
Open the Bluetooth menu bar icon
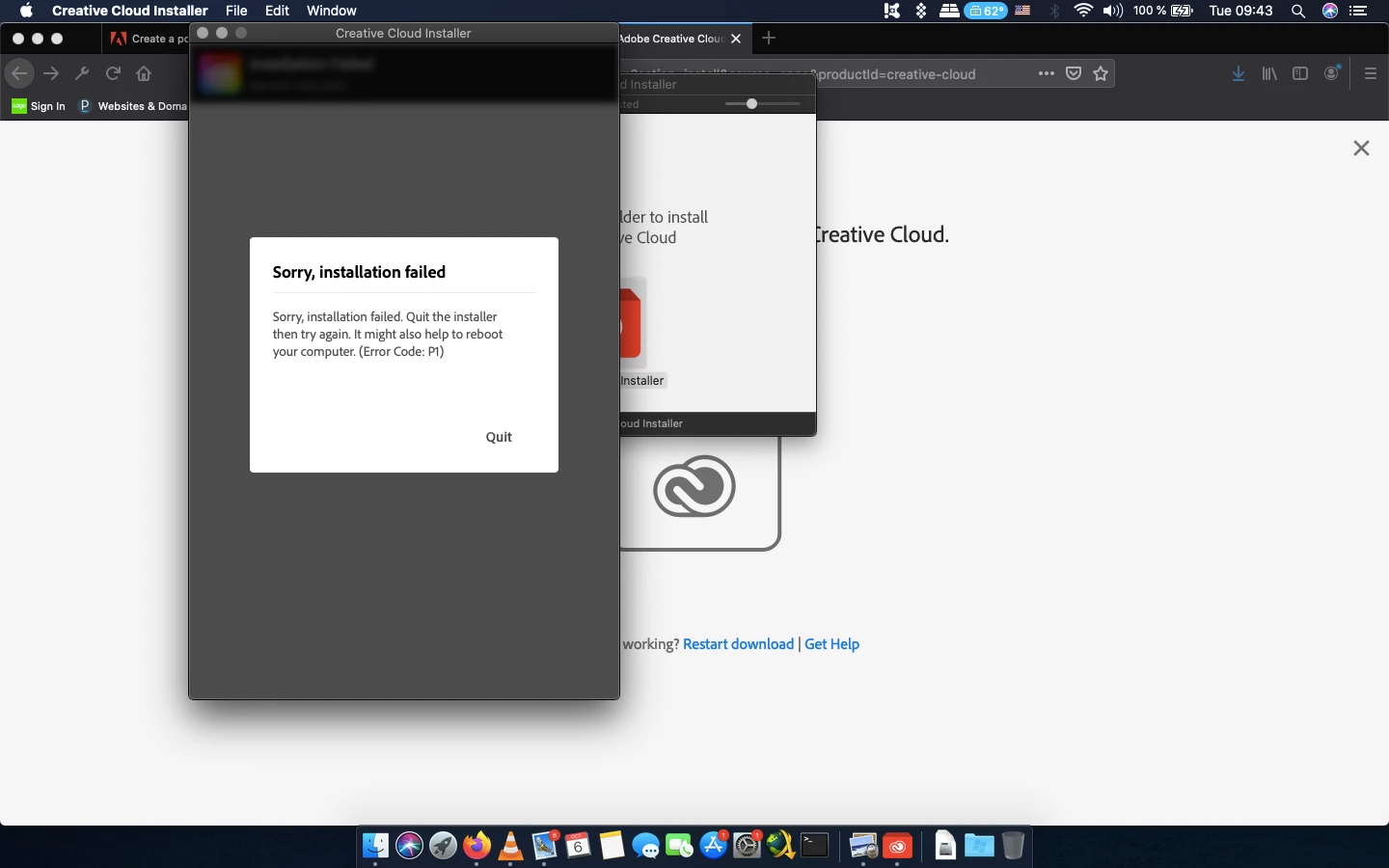[x=1053, y=11]
